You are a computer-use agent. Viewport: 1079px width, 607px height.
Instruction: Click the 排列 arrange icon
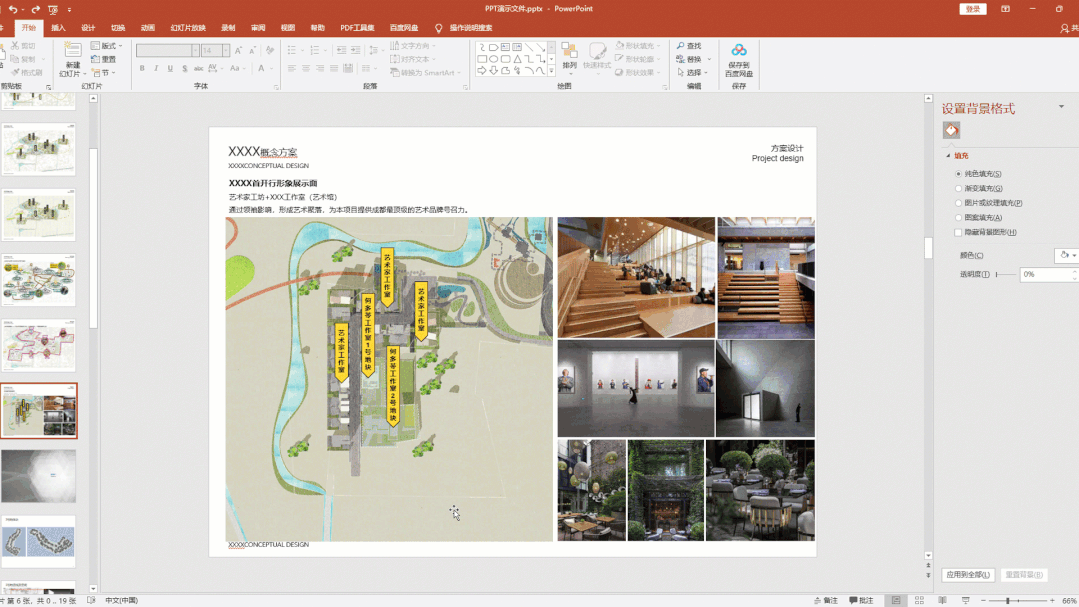coord(569,51)
